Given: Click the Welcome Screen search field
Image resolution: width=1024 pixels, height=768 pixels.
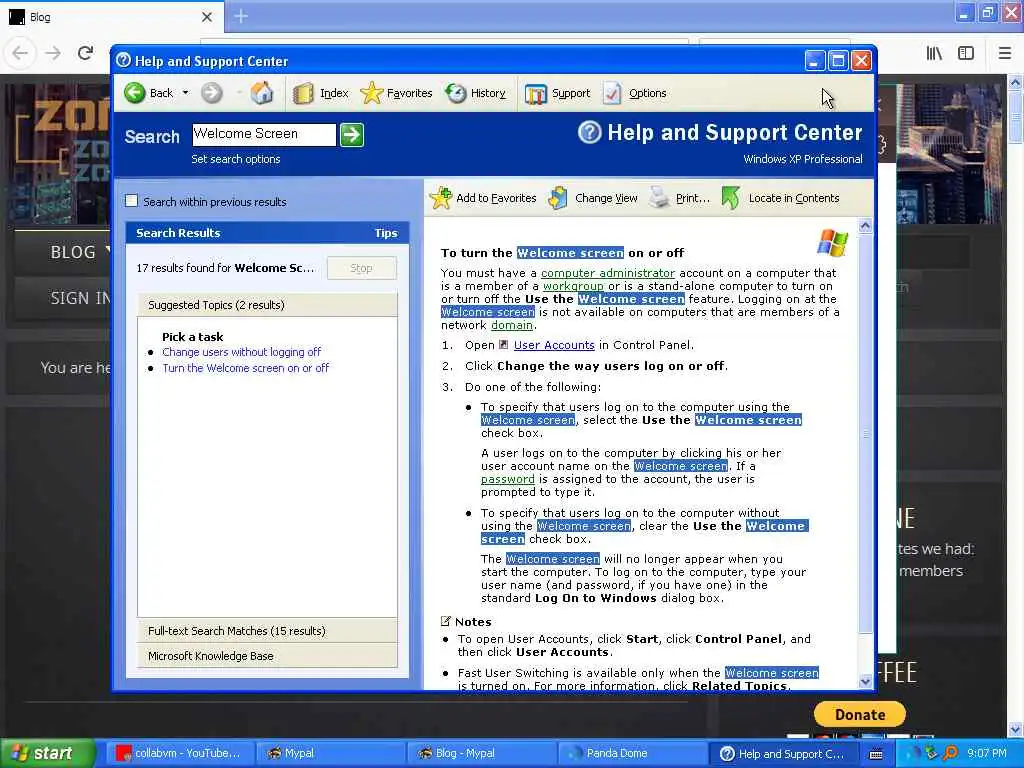Looking at the screenshot, I should click(264, 135).
